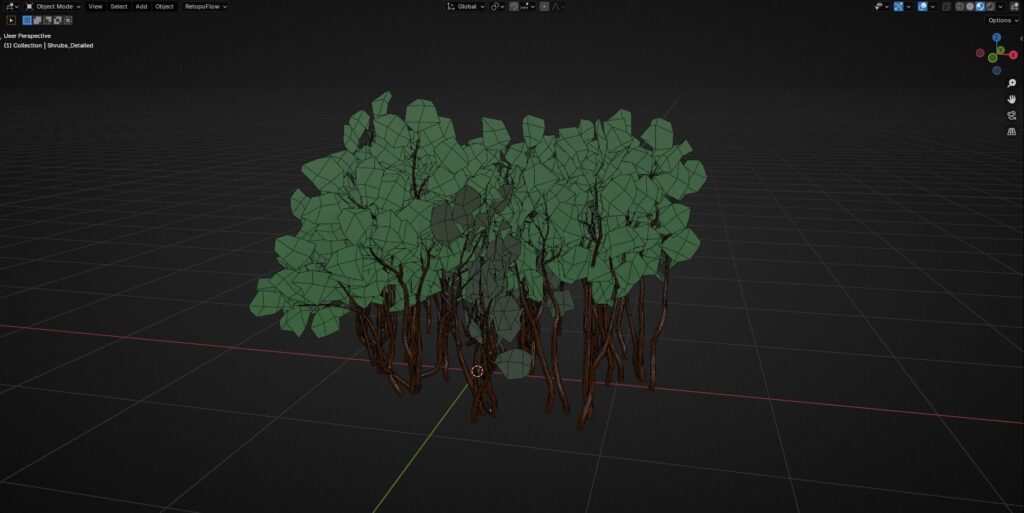Click the negative X axis gizmo handle
The image size is (1024, 513).
tap(980, 53)
